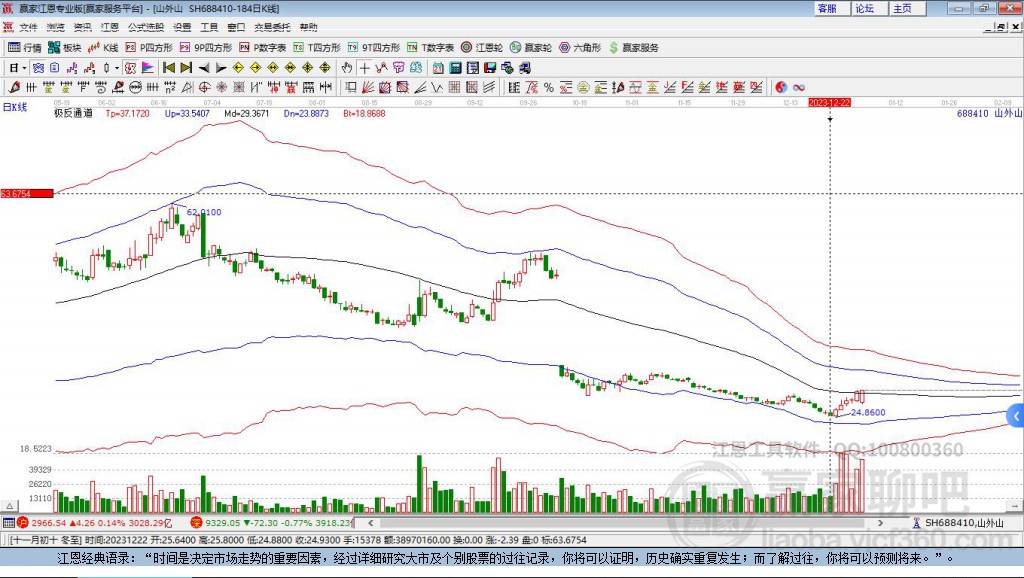The height and width of the screenshot is (578, 1024).
Task: Click the 63.6754 red price marker
Action: click(x=27, y=193)
